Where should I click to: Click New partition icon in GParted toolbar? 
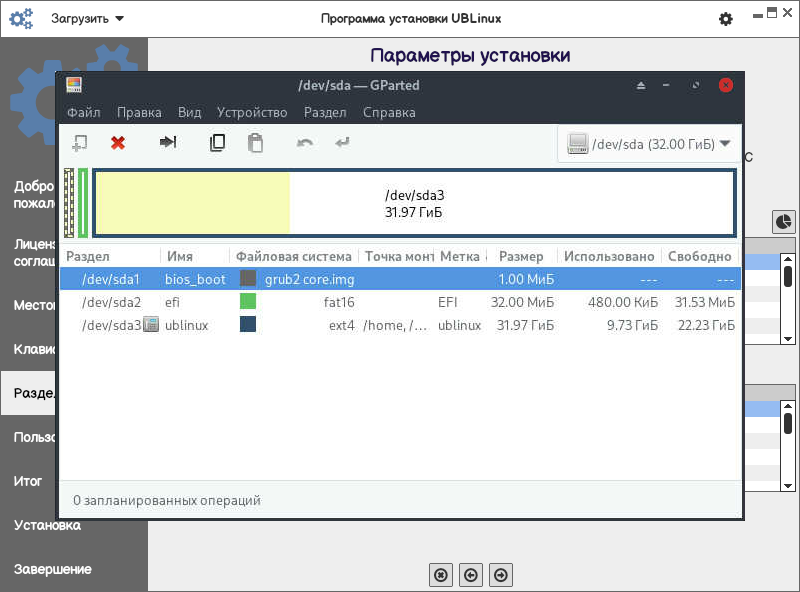click(x=80, y=143)
